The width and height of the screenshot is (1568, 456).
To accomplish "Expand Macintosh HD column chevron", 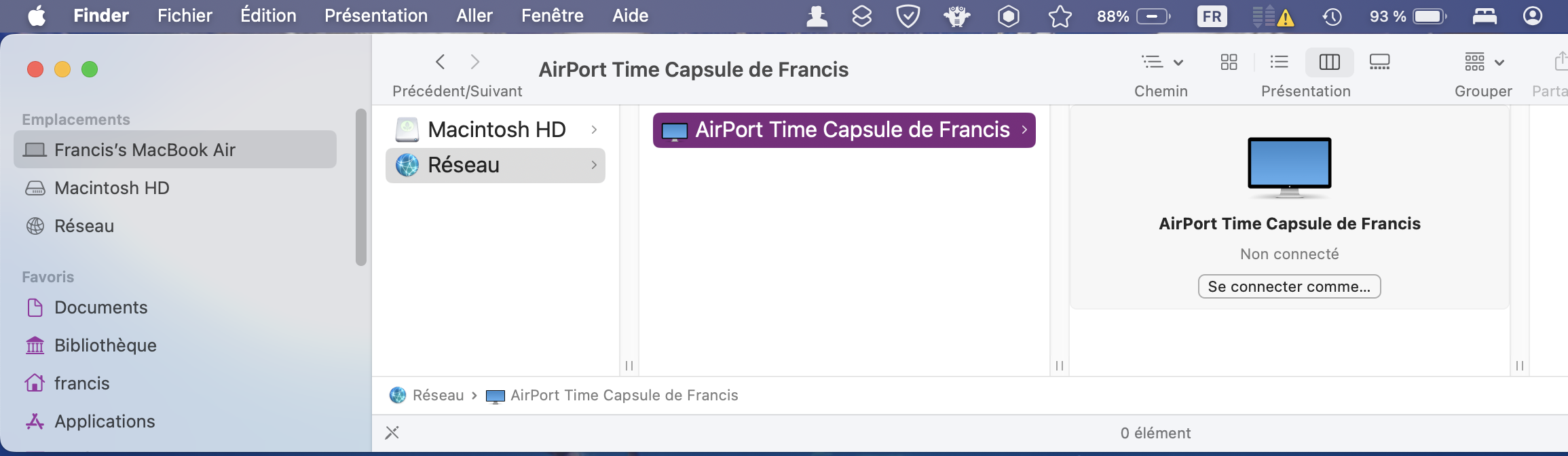I will (594, 130).
